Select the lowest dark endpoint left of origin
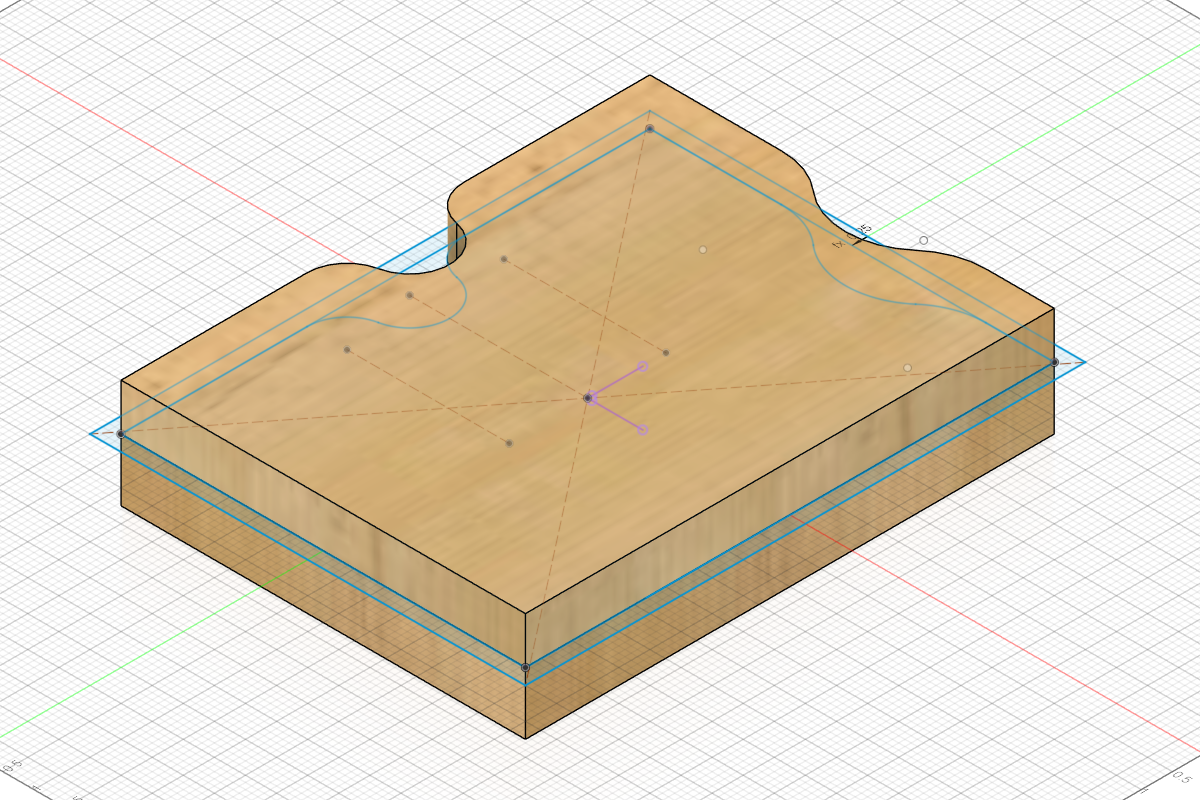1200x800 pixels. (509, 443)
